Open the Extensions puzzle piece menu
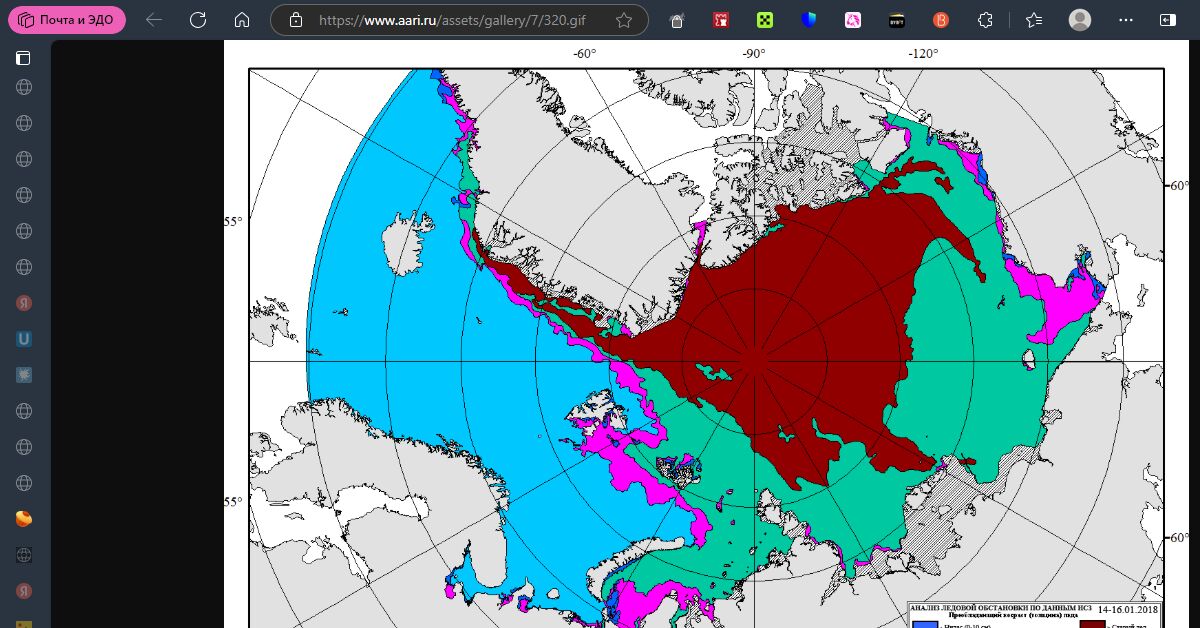Screen dimensions: 1200x628 (985, 20)
